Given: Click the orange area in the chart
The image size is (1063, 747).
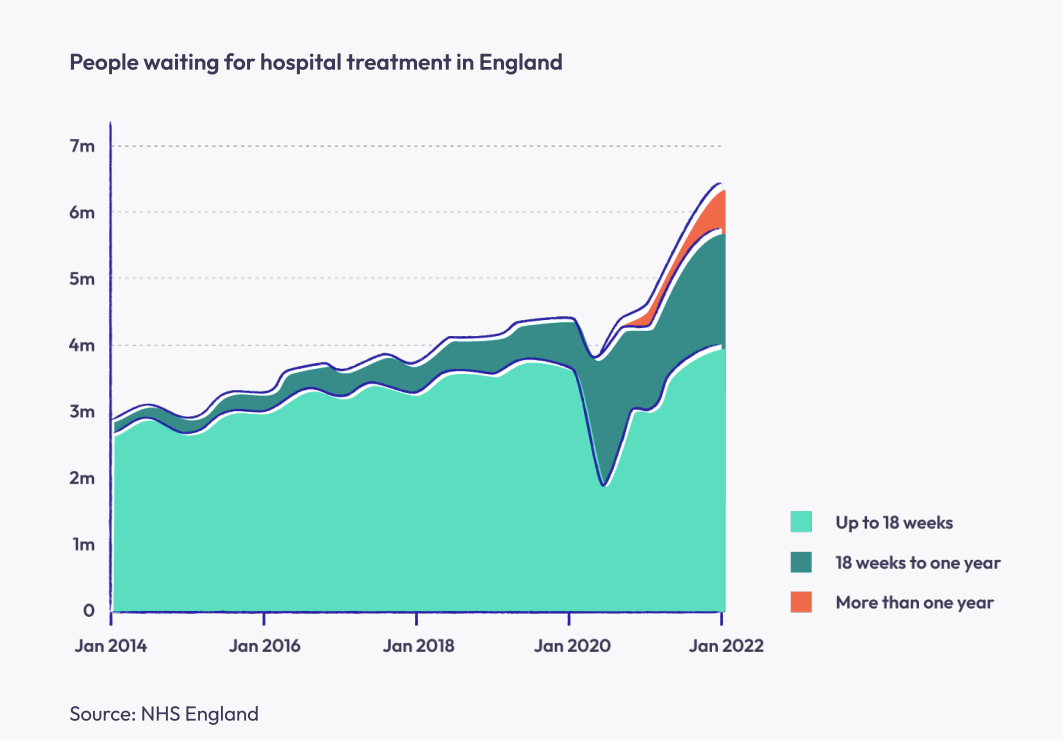Looking at the screenshot, I should [x=714, y=212].
